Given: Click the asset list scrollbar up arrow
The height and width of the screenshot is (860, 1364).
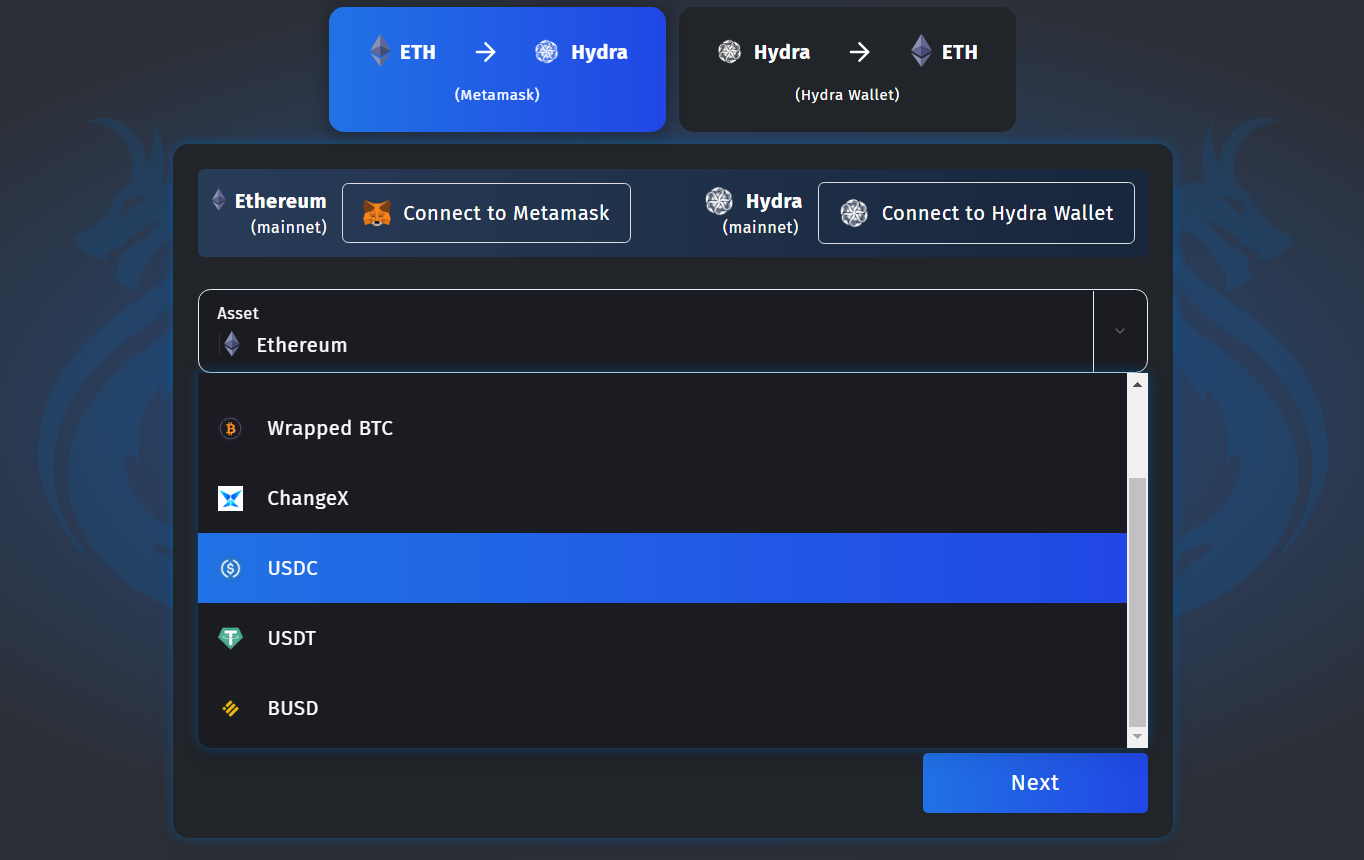Looking at the screenshot, I should (x=1137, y=384).
